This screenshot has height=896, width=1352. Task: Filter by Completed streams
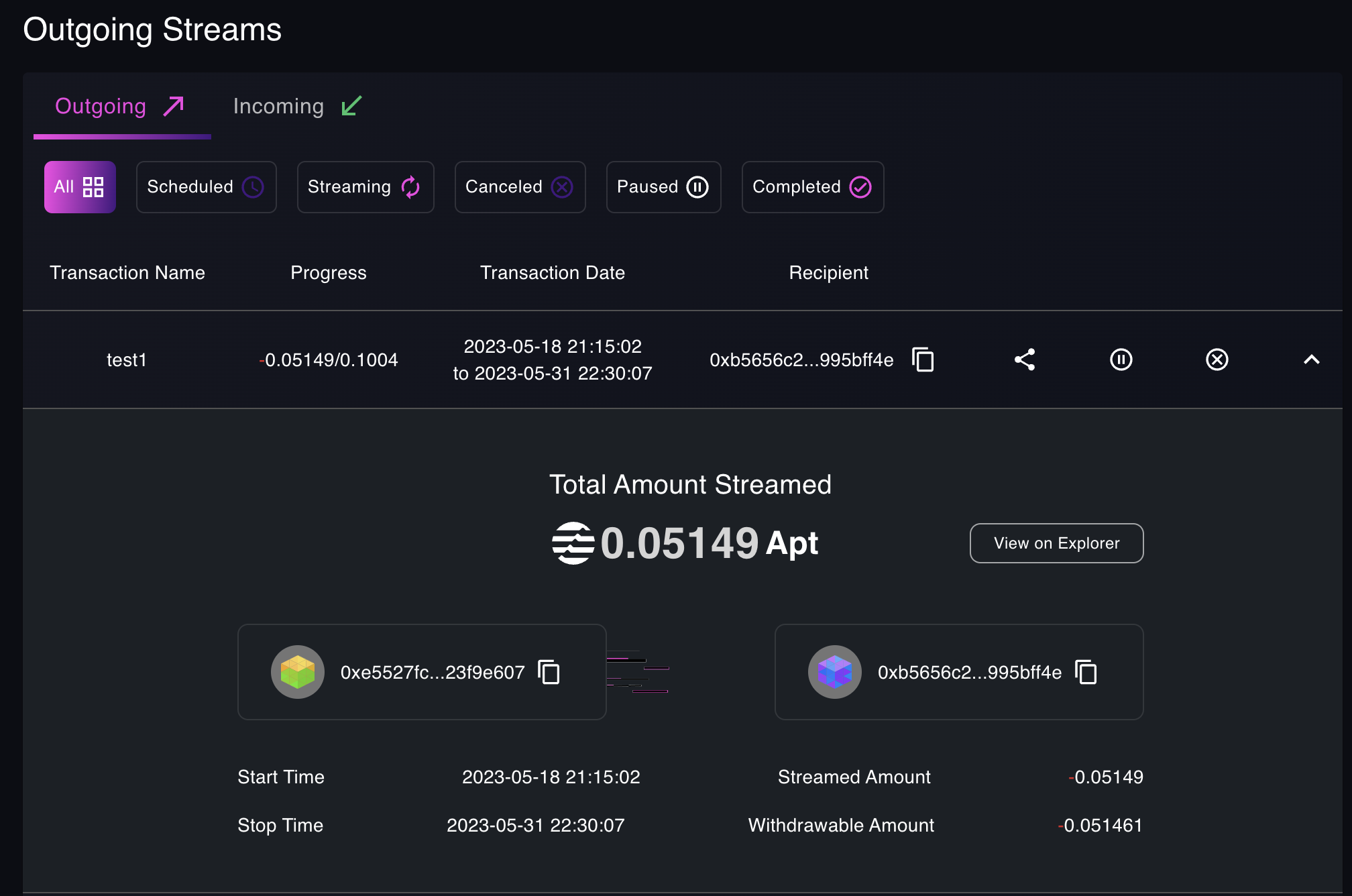812,187
